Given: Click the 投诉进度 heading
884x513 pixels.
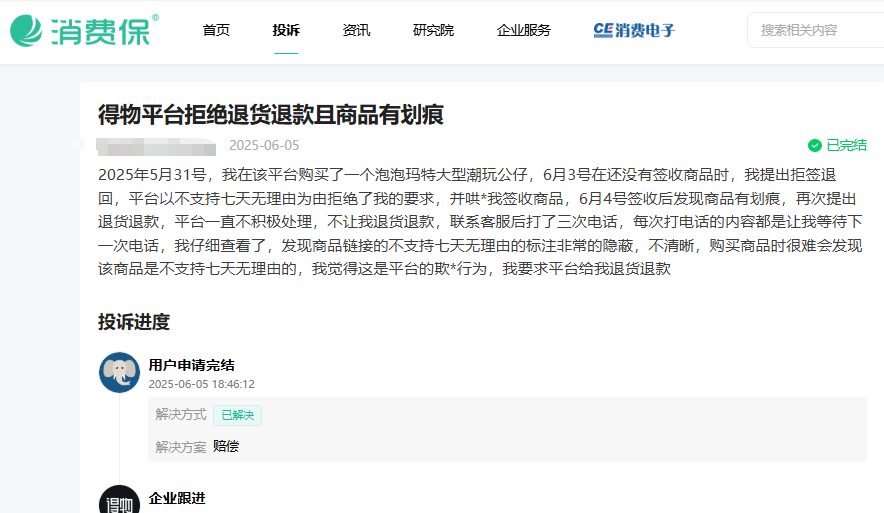Looking at the screenshot, I should pyautogui.click(x=134, y=322).
